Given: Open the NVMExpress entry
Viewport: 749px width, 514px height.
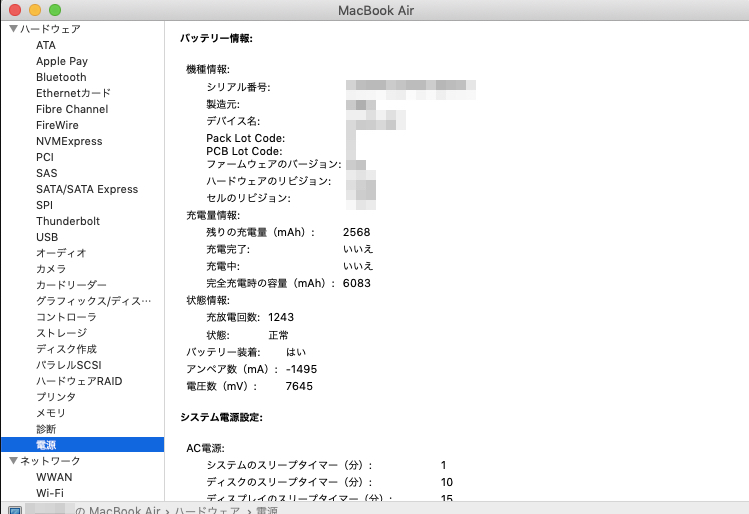Looking at the screenshot, I should tap(69, 141).
